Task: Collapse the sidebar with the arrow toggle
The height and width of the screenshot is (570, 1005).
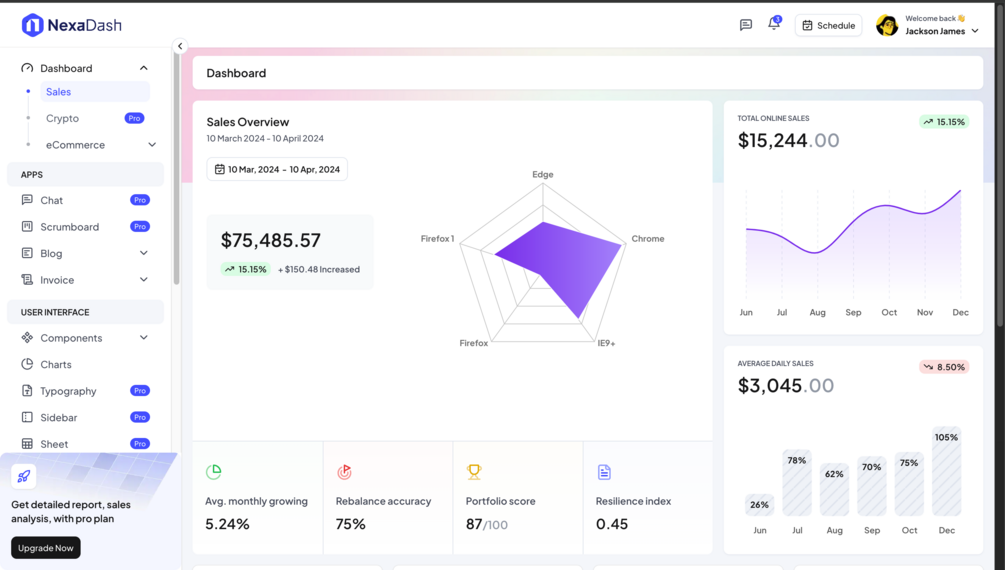Action: coord(180,46)
